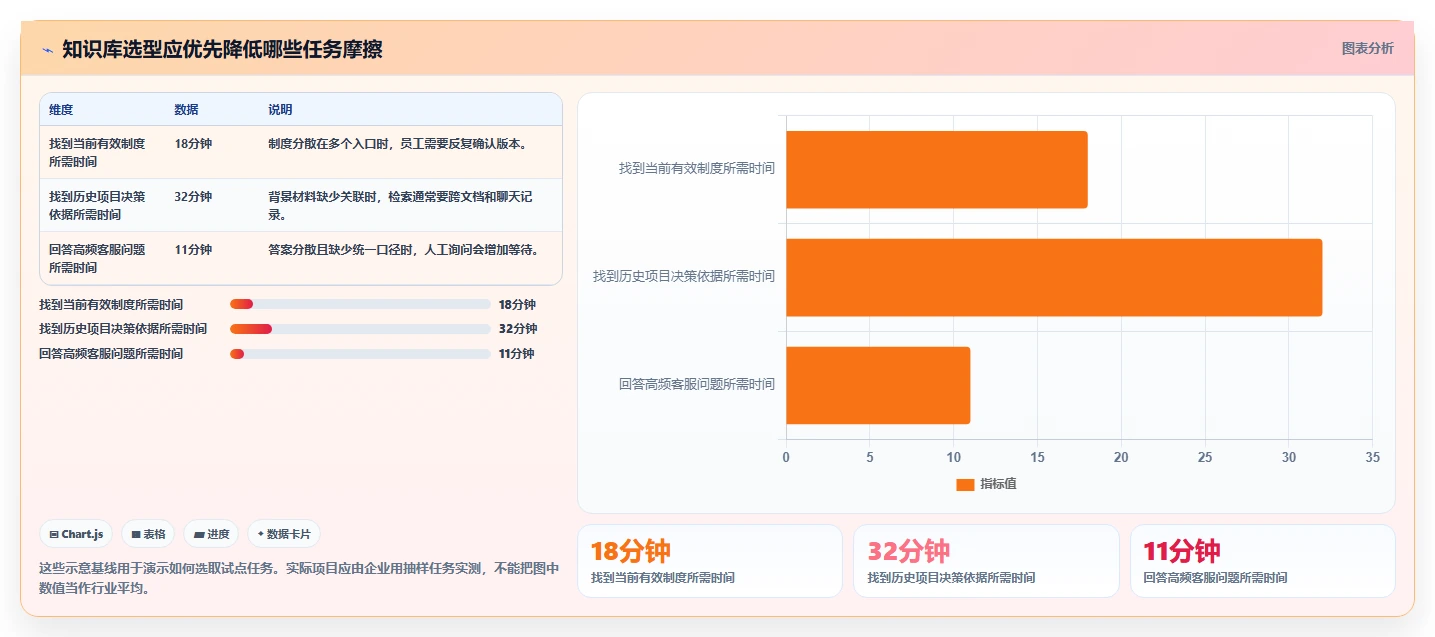This screenshot has width=1435, height=637.
Task: Click the y-axis label 找到当前有效制度所需时间
Action: (697, 168)
